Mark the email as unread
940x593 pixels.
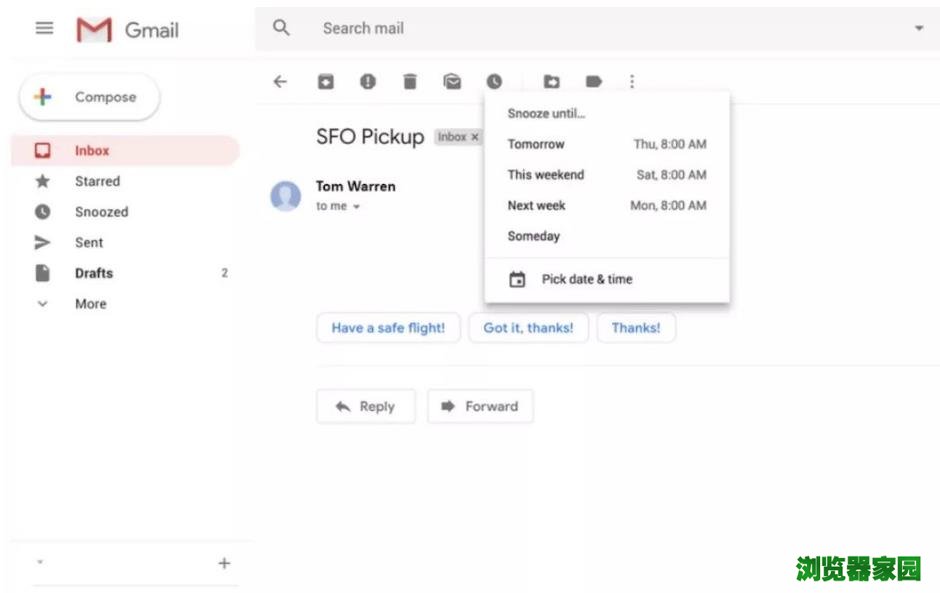(453, 82)
